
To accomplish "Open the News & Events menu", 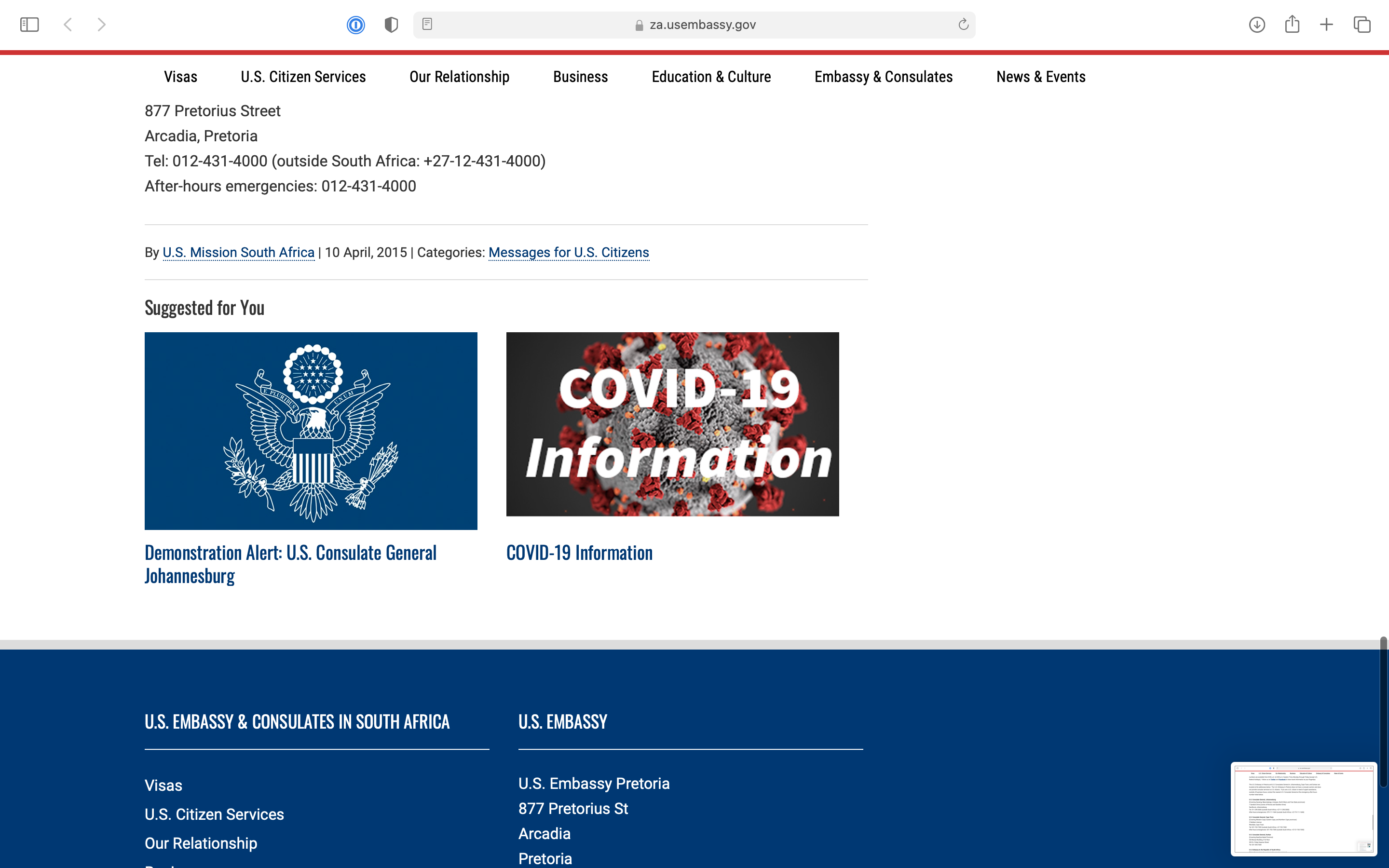I will click(x=1041, y=76).
